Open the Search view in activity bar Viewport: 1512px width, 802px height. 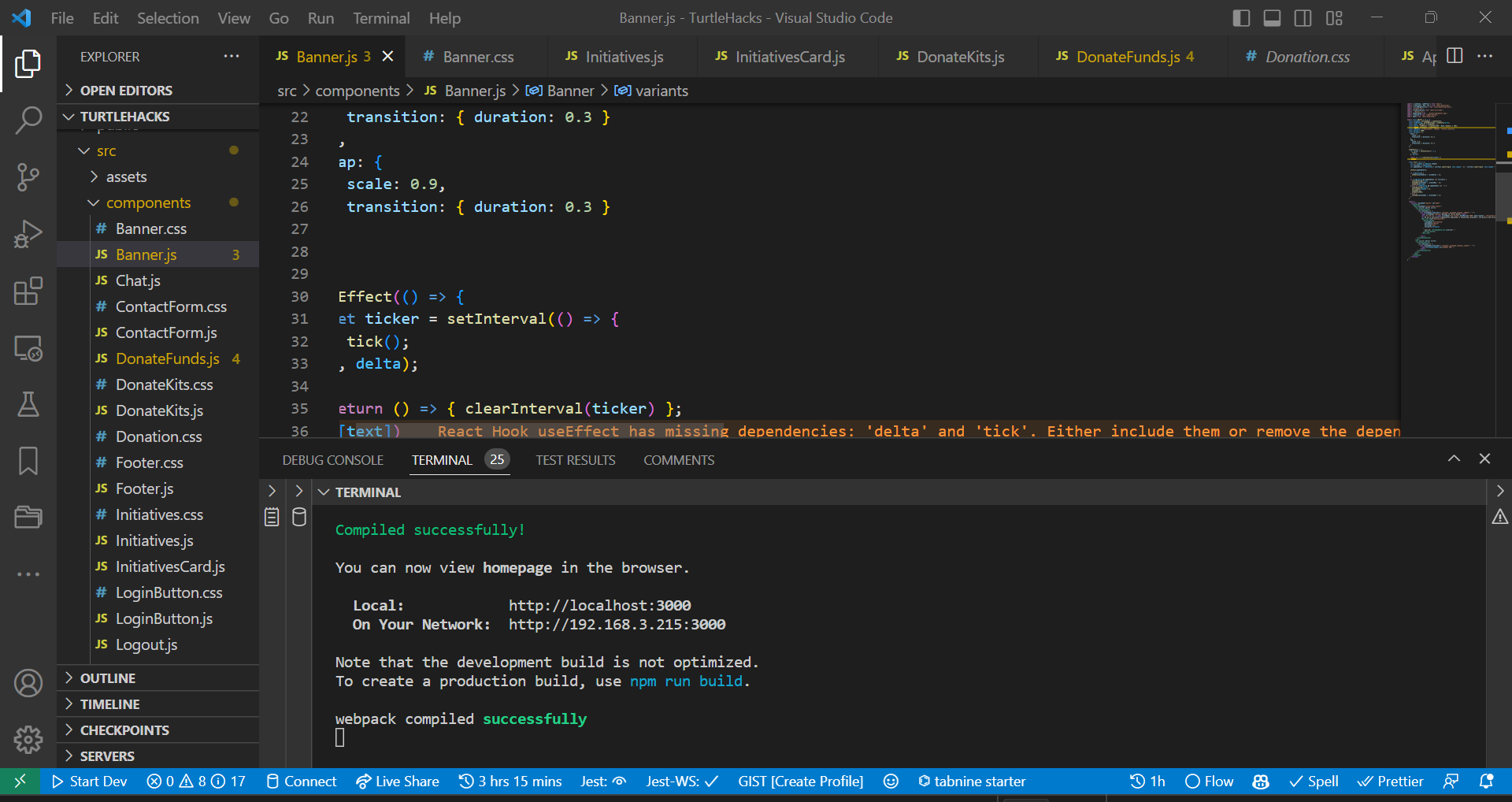coord(28,121)
